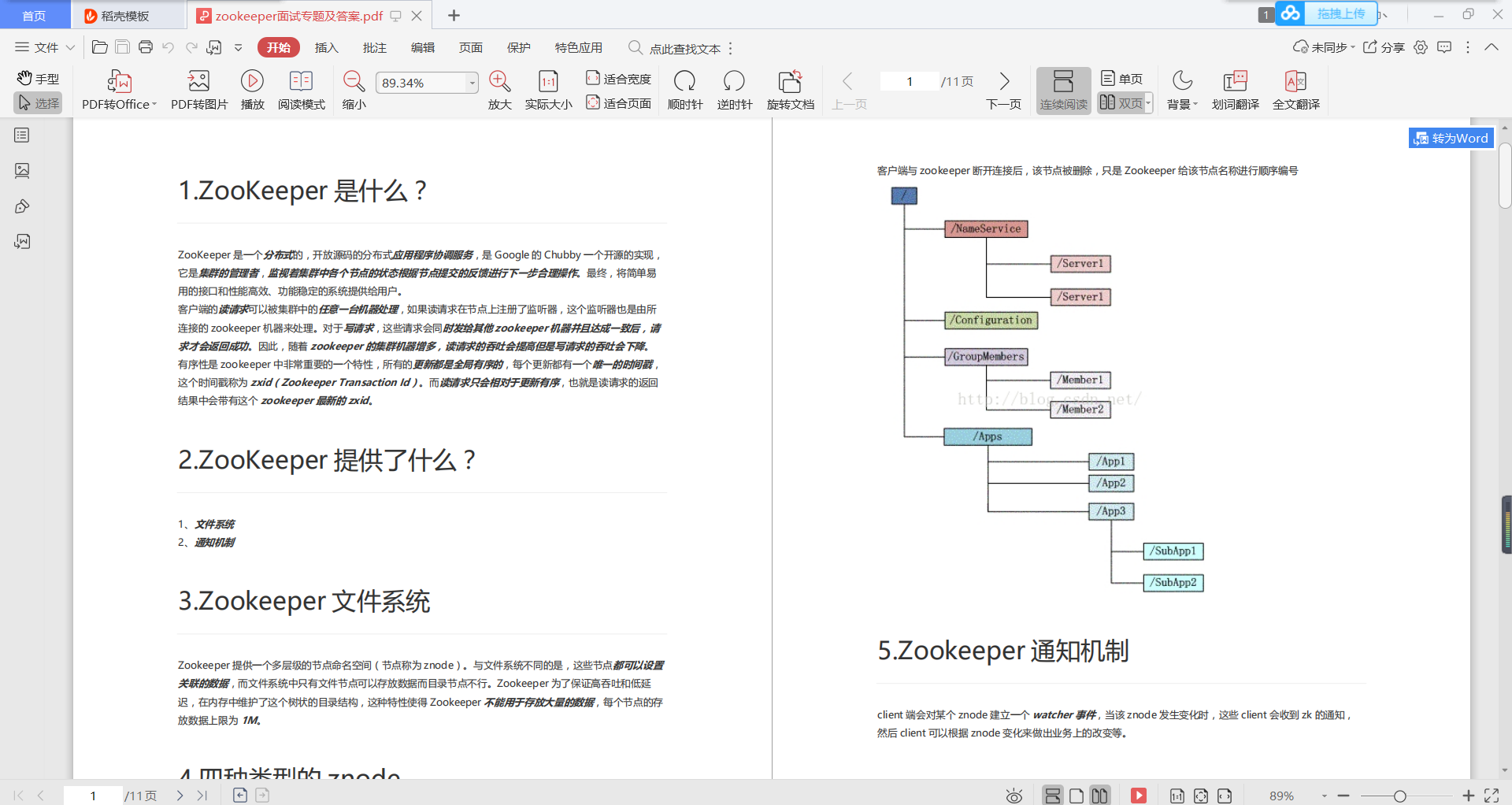Open the PDF转Office converter
1512x805 pixels.
click(x=119, y=91)
